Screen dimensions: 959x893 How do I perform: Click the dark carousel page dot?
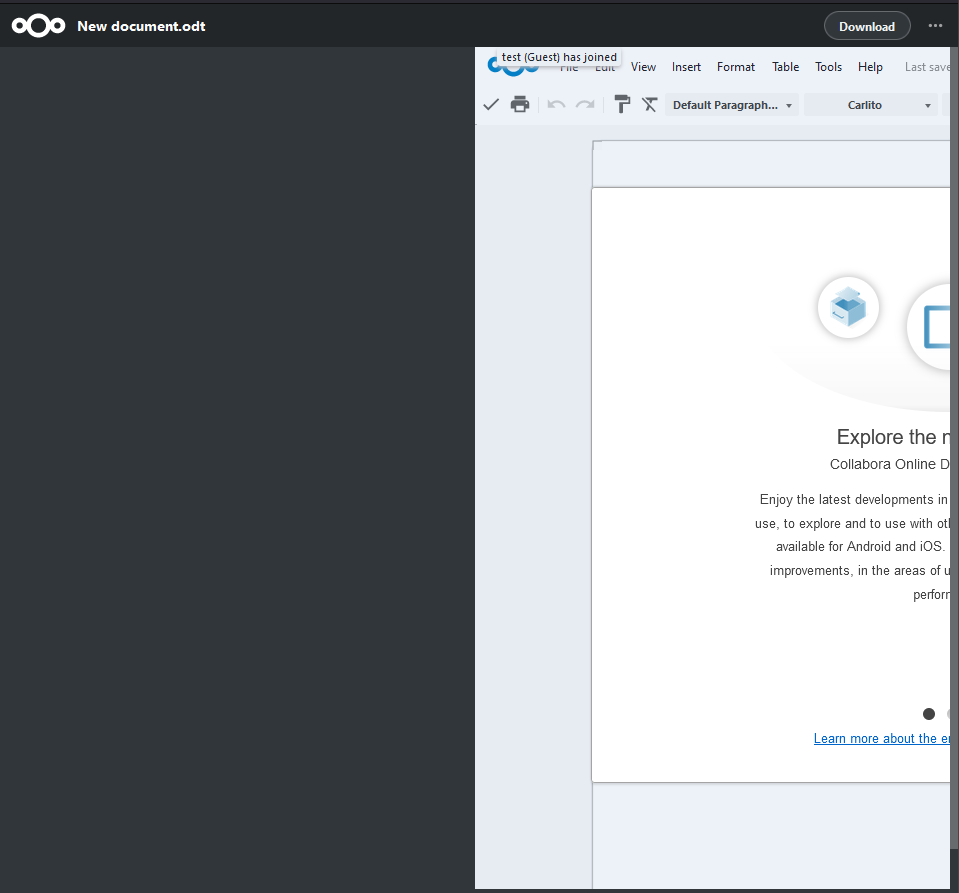(x=928, y=714)
